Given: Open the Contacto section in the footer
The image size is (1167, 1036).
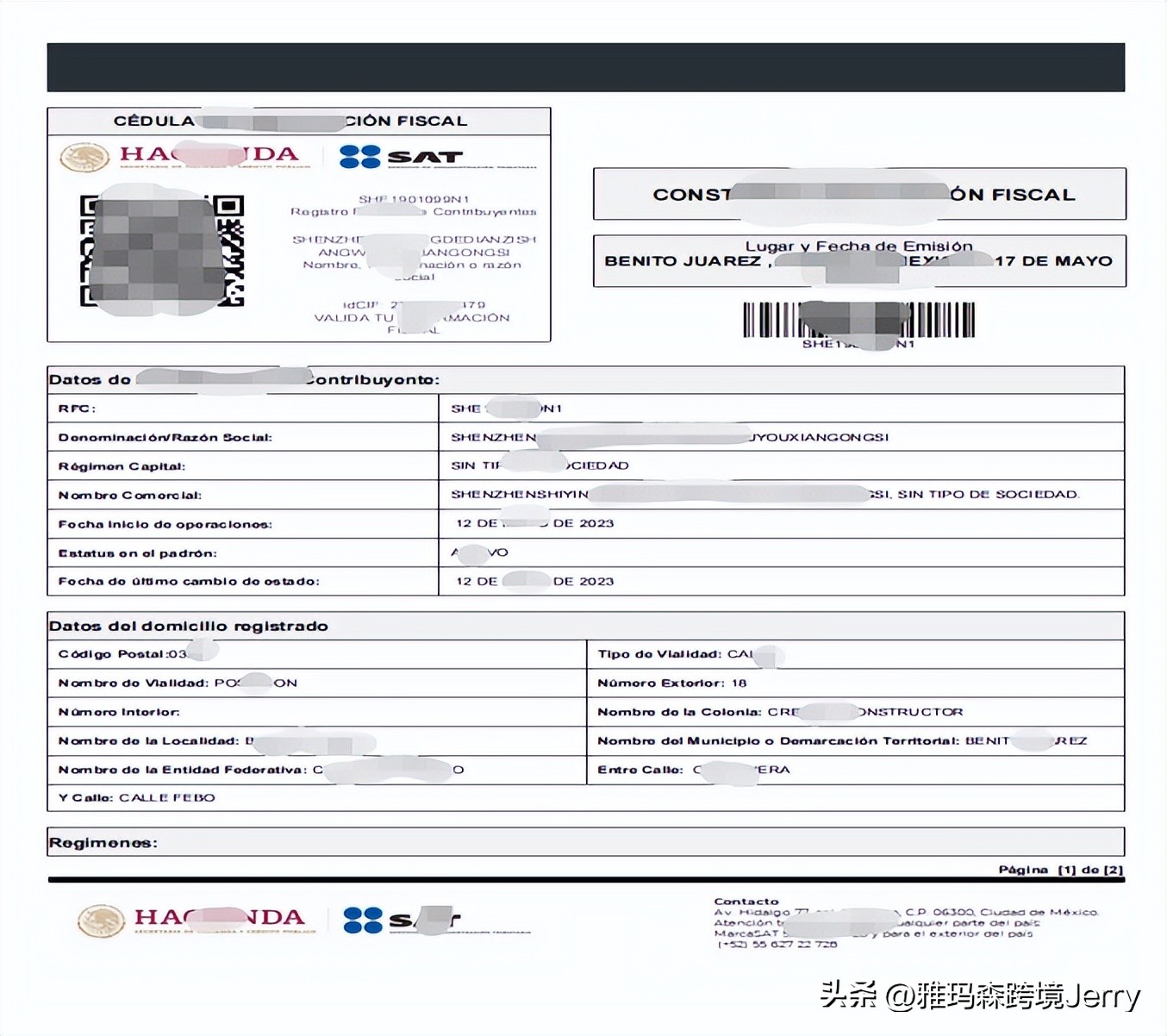Looking at the screenshot, I should 746,900.
